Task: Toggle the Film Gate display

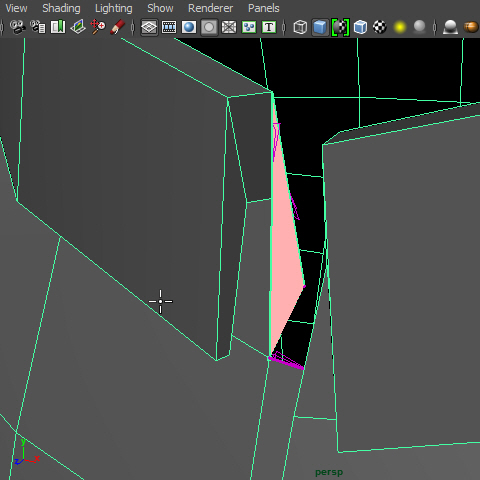Action: [169, 27]
